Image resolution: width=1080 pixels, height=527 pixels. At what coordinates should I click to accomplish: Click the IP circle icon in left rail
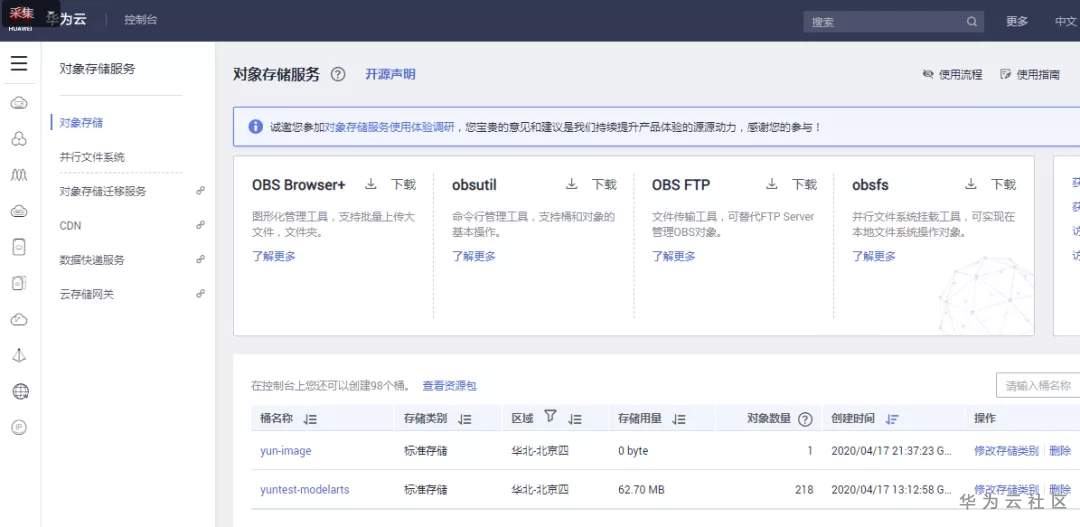19,427
